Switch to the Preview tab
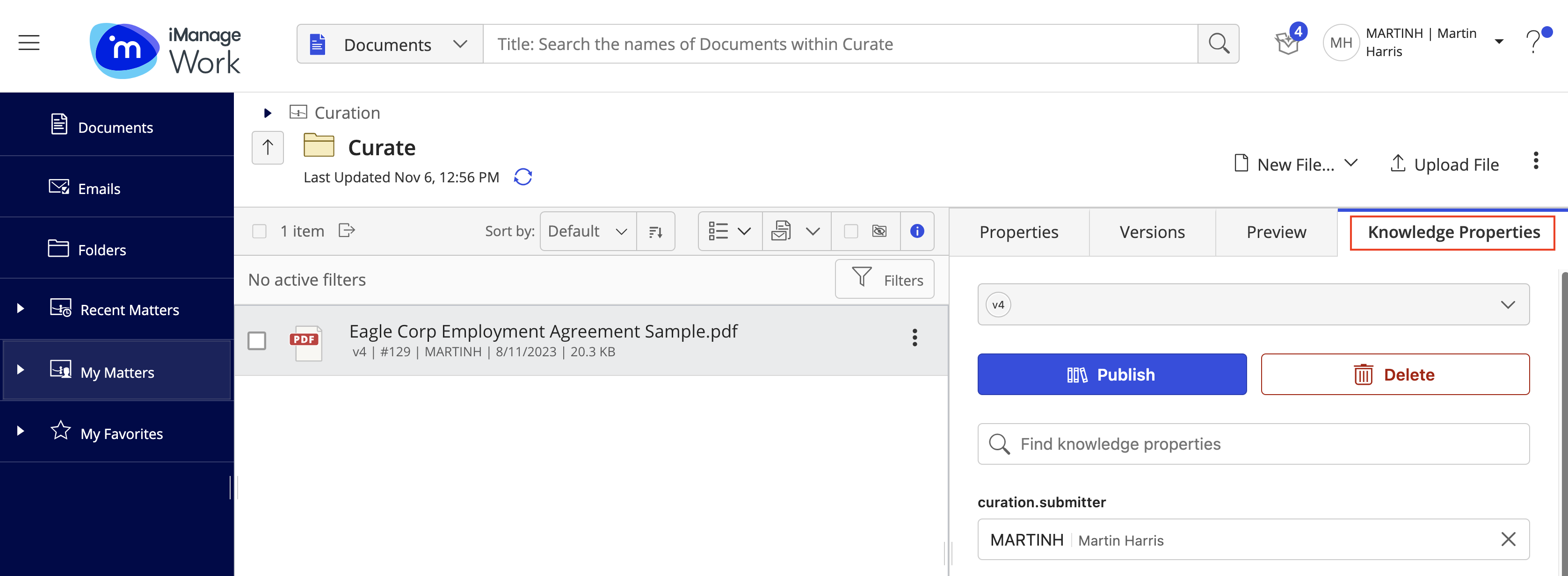The width and height of the screenshot is (1568, 576). coord(1276,232)
